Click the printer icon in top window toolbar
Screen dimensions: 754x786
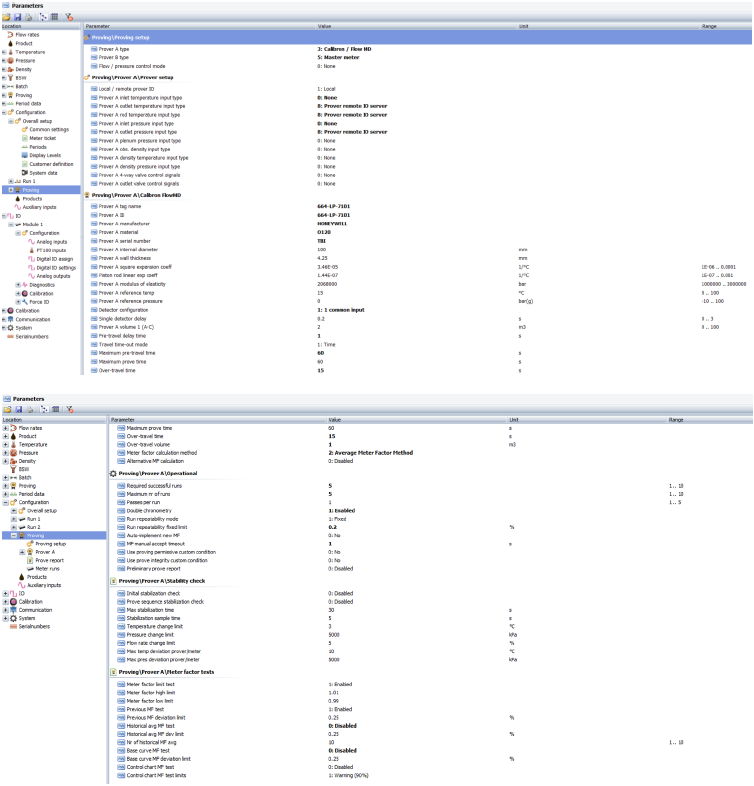tap(29, 17)
